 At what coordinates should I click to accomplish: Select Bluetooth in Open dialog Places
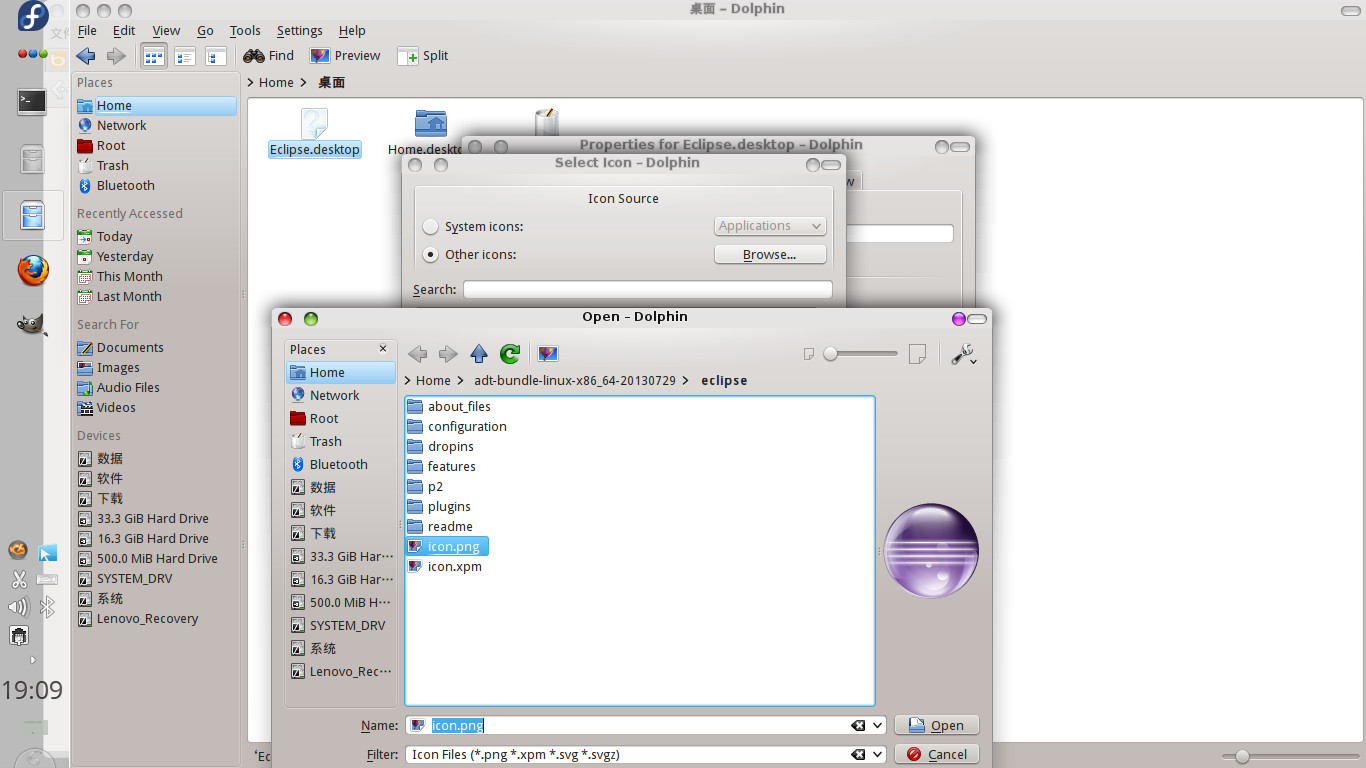(x=341, y=465)
